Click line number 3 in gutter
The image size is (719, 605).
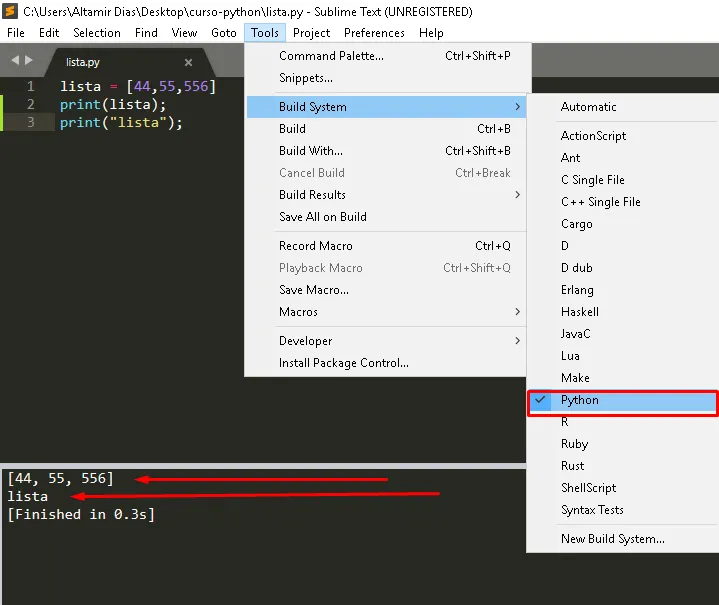click(30, 122)
